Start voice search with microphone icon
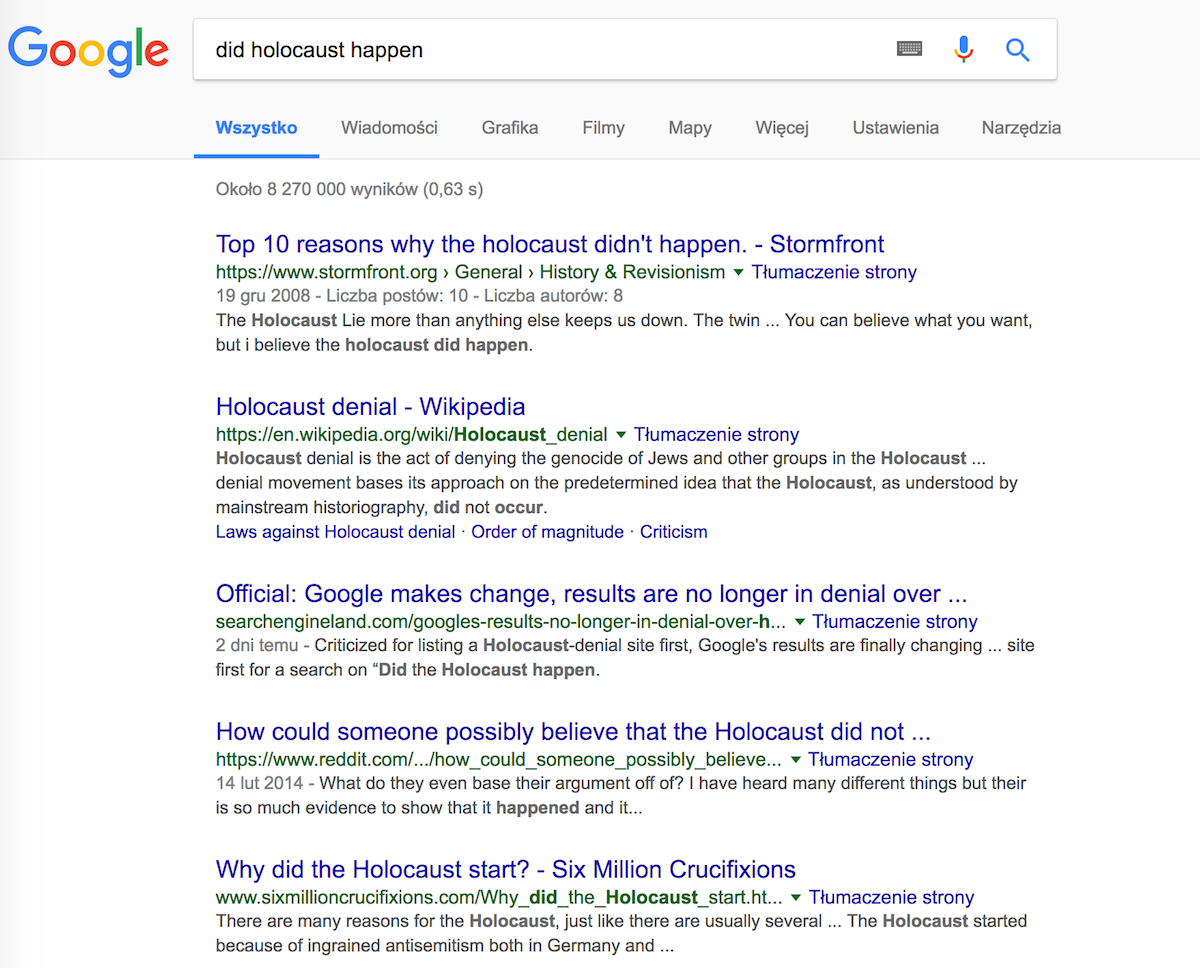1200x968 pixels. (x=964, y=49)
